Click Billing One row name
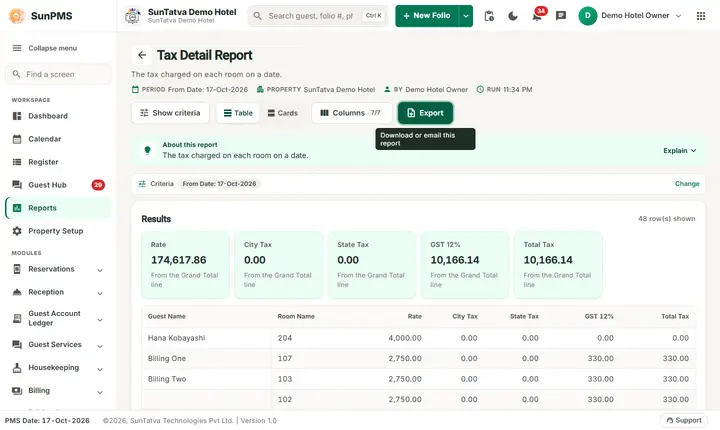The image size is (720, 430). pyautogui.click(x=167, y=359)
